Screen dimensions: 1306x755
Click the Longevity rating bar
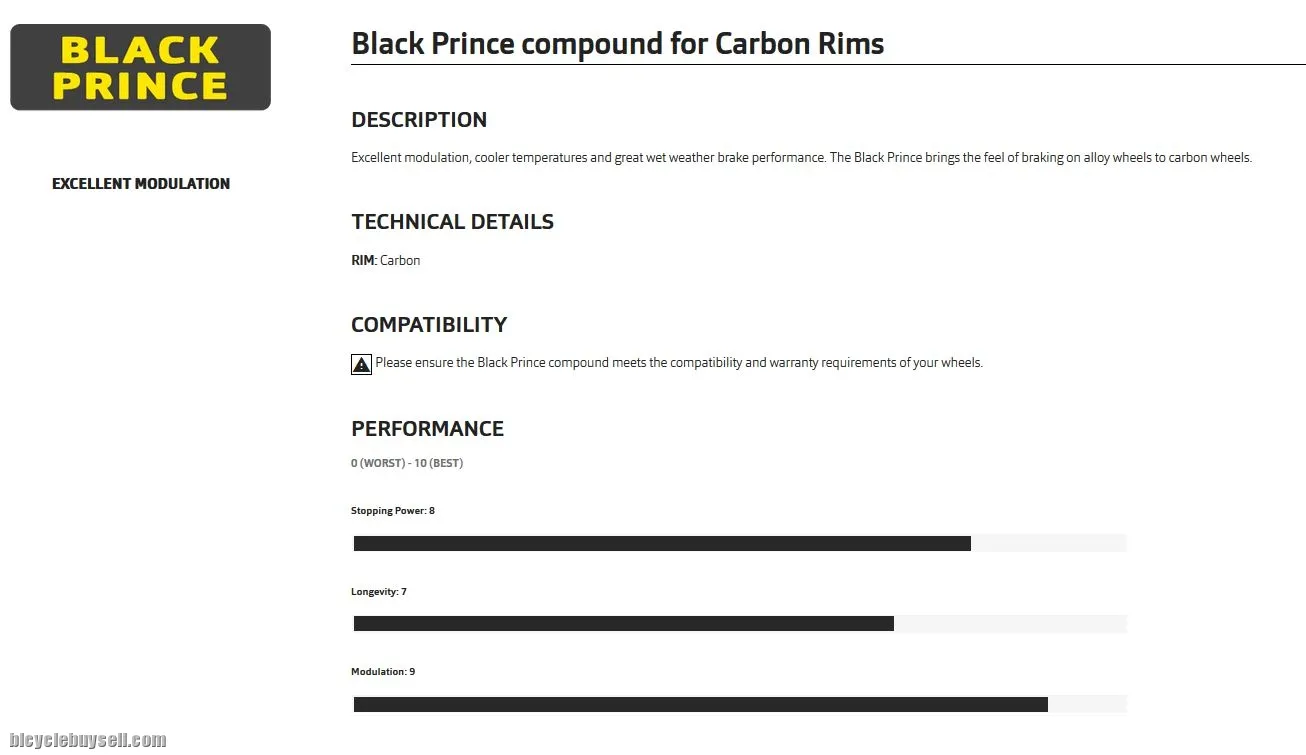pos(623,624)
